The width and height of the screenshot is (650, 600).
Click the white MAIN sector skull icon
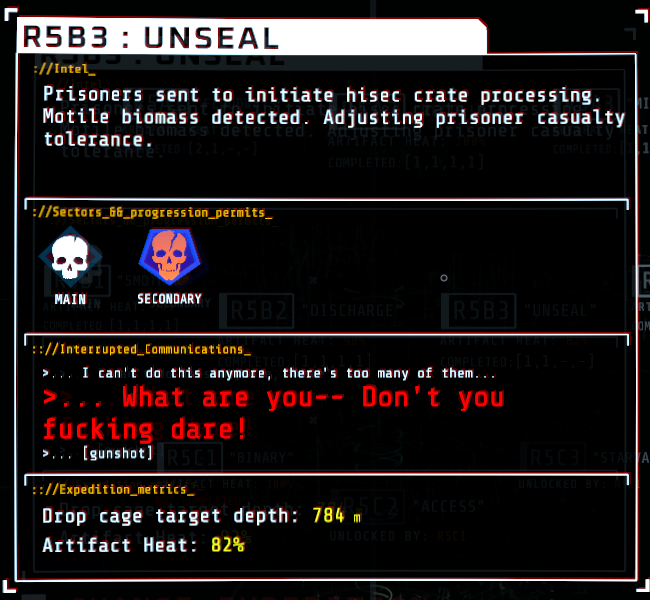tap(70, 257)
